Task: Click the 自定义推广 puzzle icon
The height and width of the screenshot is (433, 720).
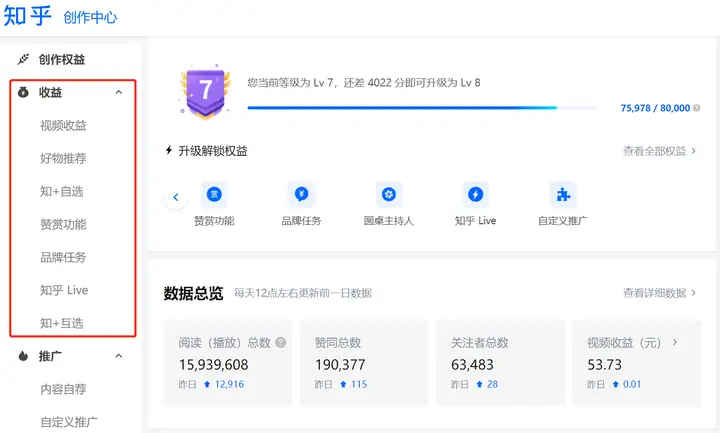Action: pos(563,194)
